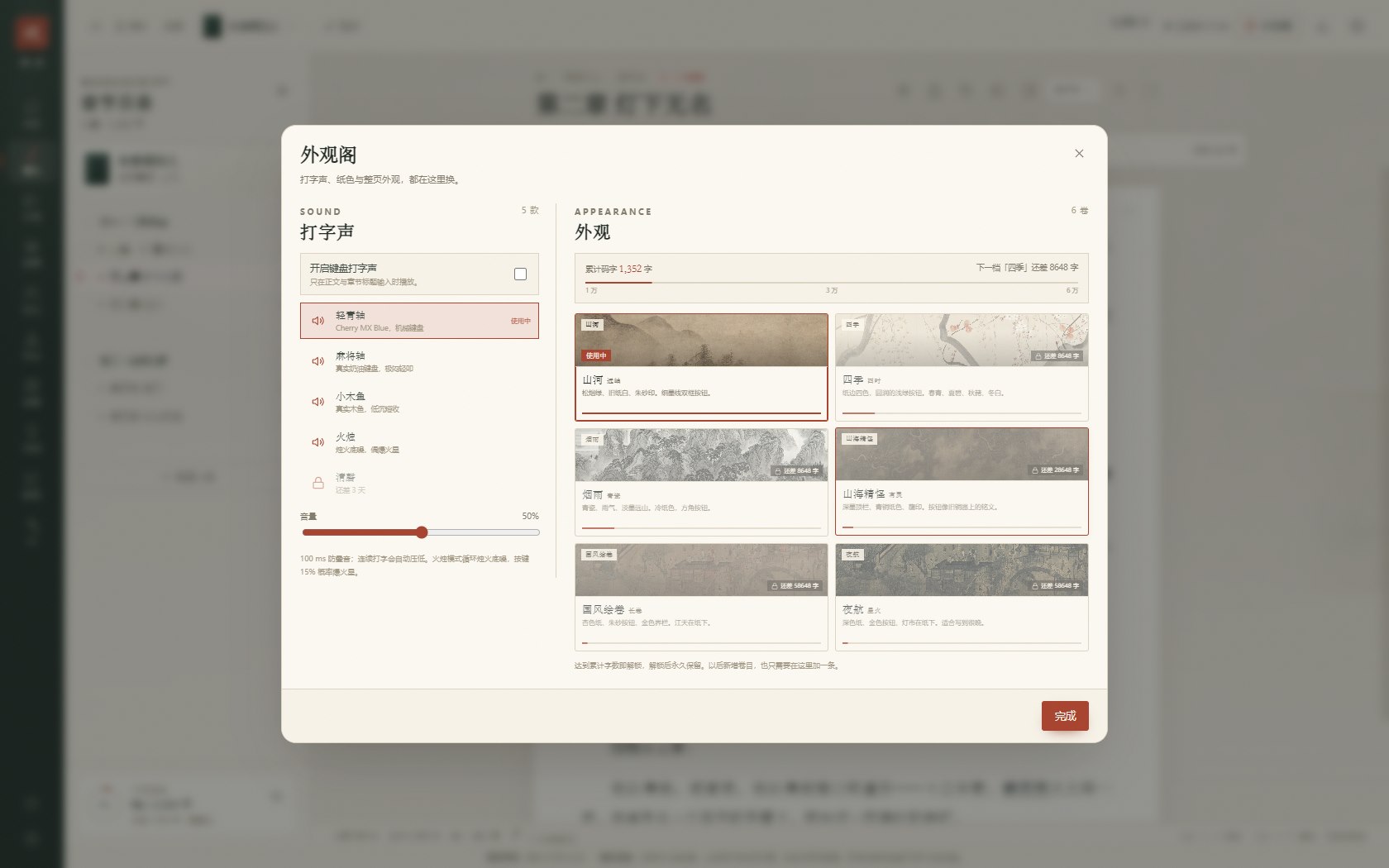Viewport: 1389px width, 868px height.
Task: Click the 50% volume value
Action: pyautogui.click(x=530, y=516)
